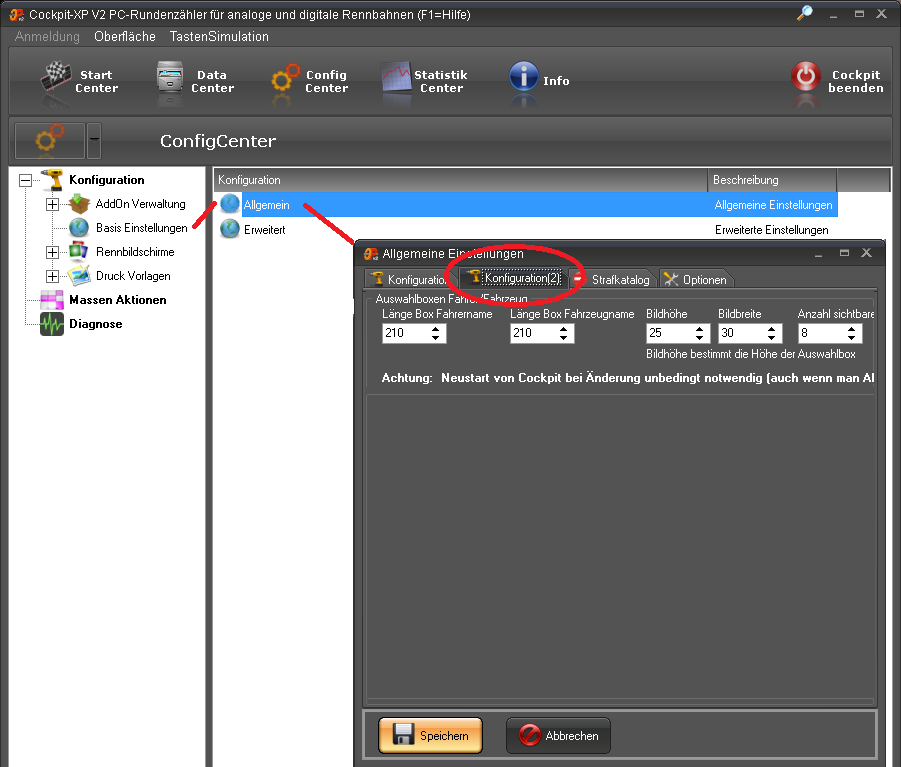Click the Beschreibung column header

click(772, 180)
